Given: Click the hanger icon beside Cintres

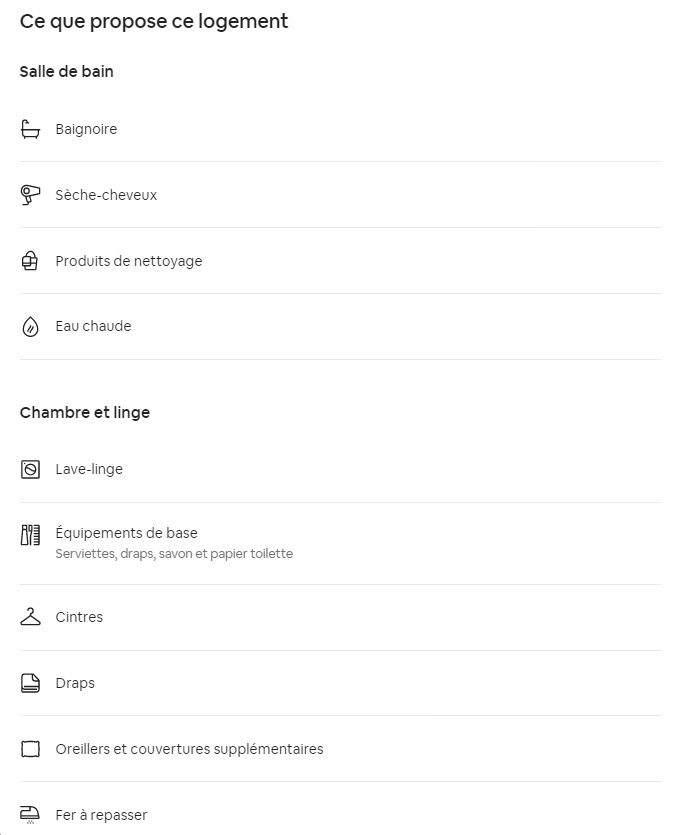Looking at the screenshot, I should click(x=30, y=617).
